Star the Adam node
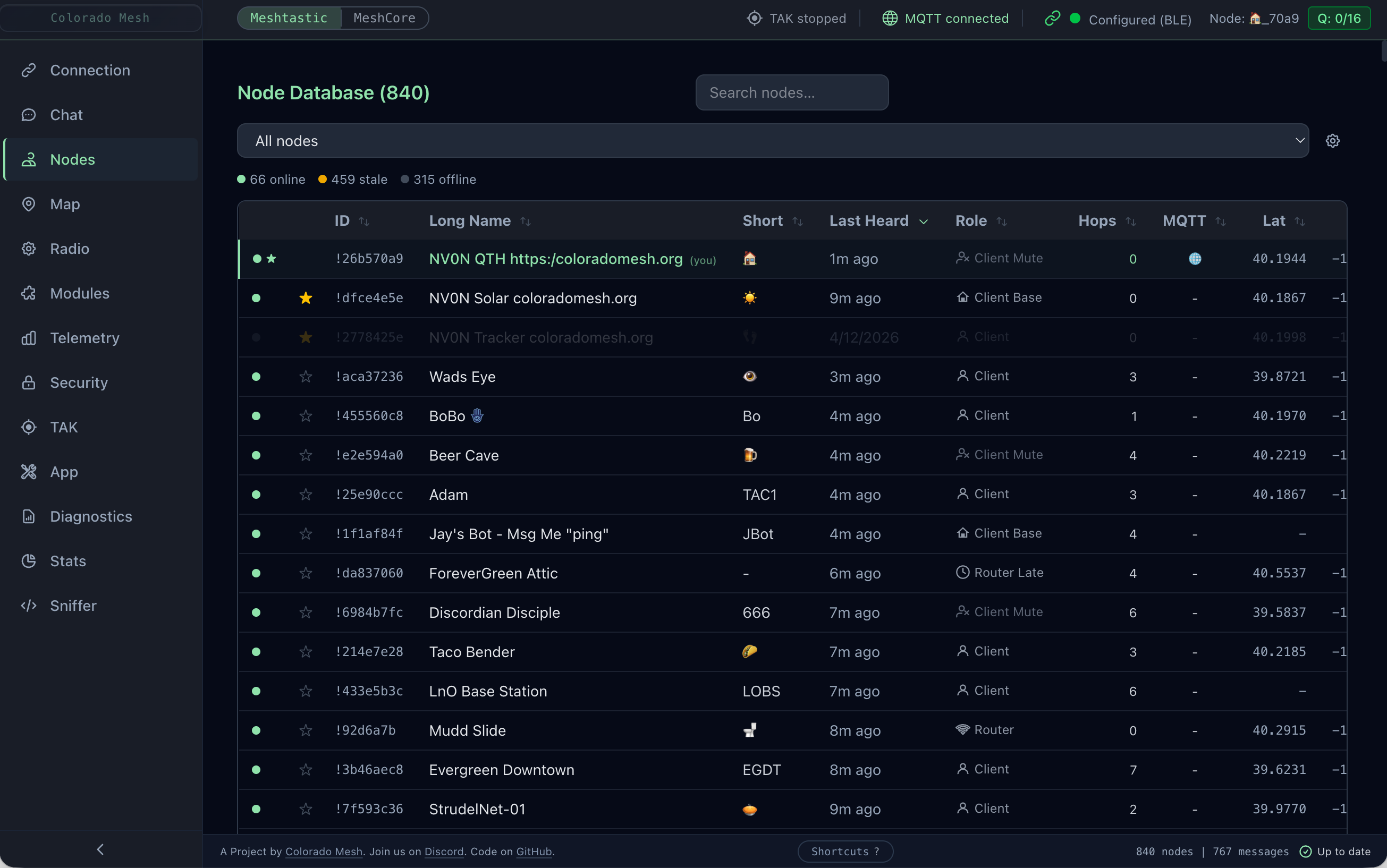 pos(306,495)
